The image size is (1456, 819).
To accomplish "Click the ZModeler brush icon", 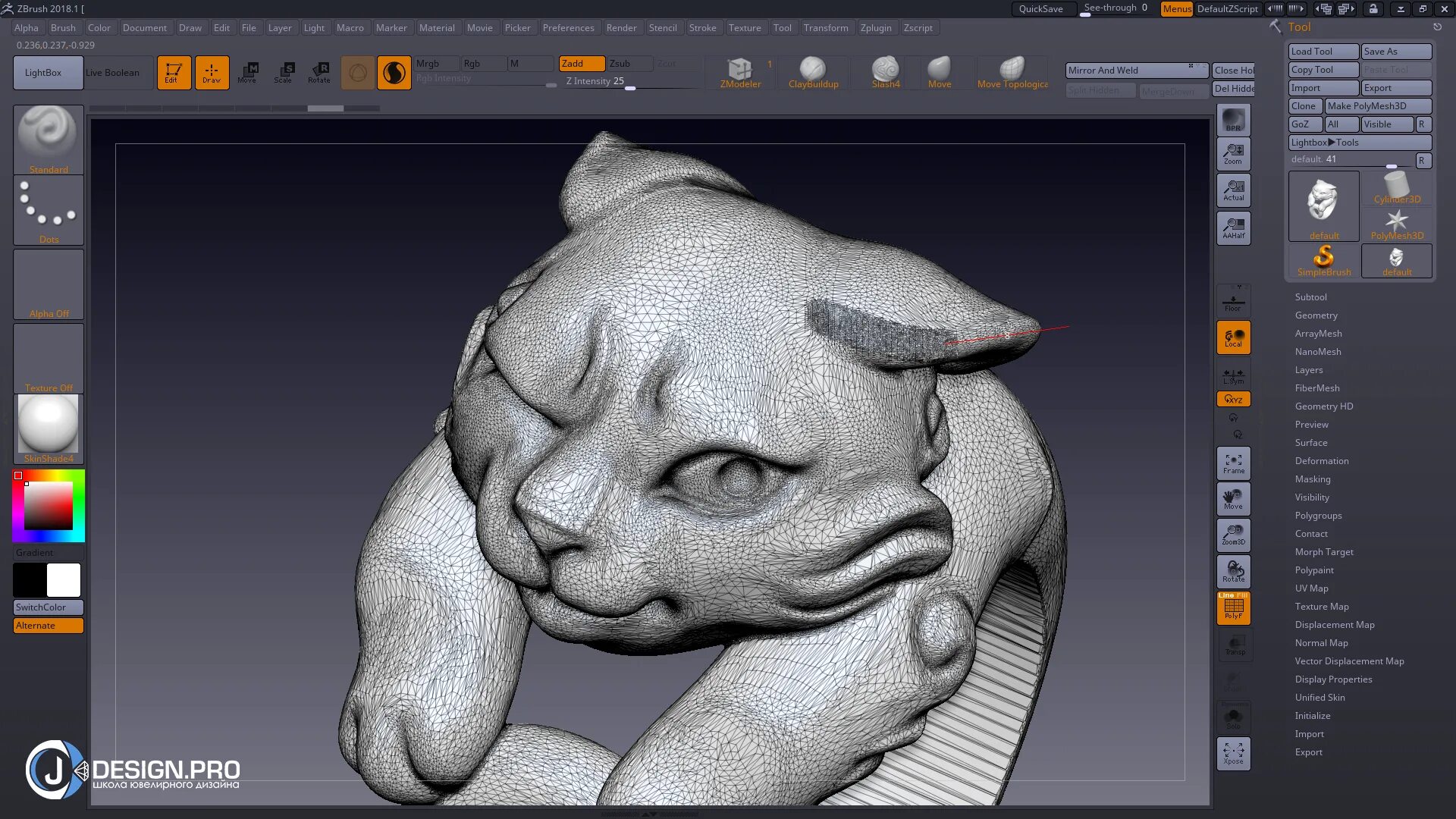I will pyautogui.click(x=740, y=70).
